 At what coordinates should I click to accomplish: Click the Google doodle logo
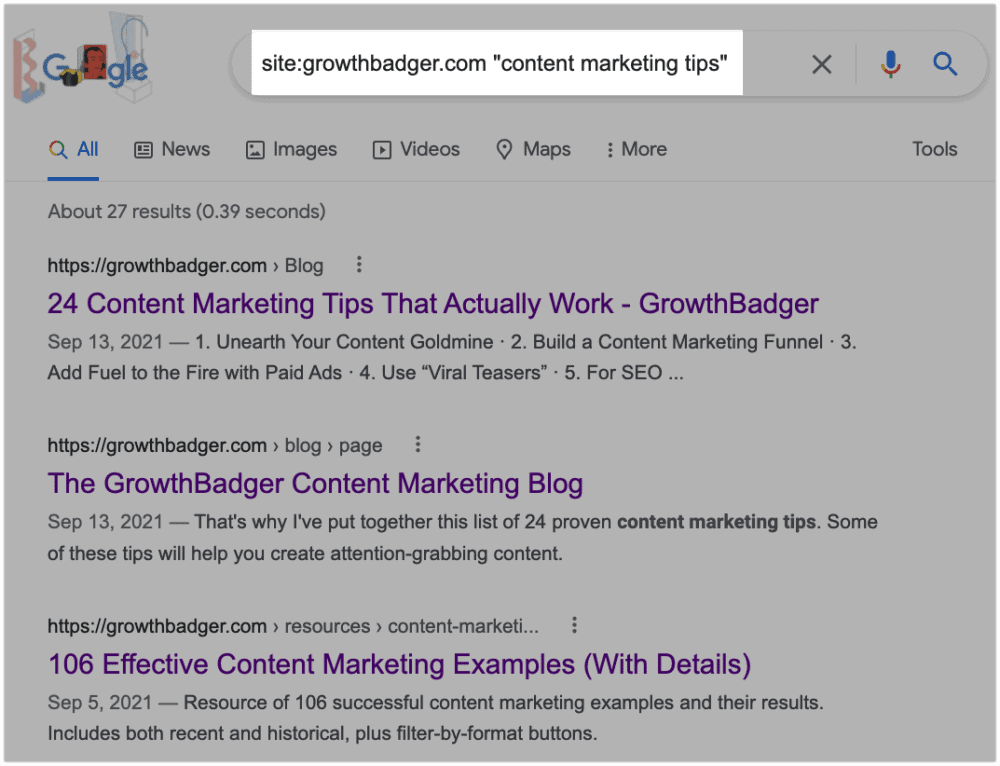tap(85, 60)
